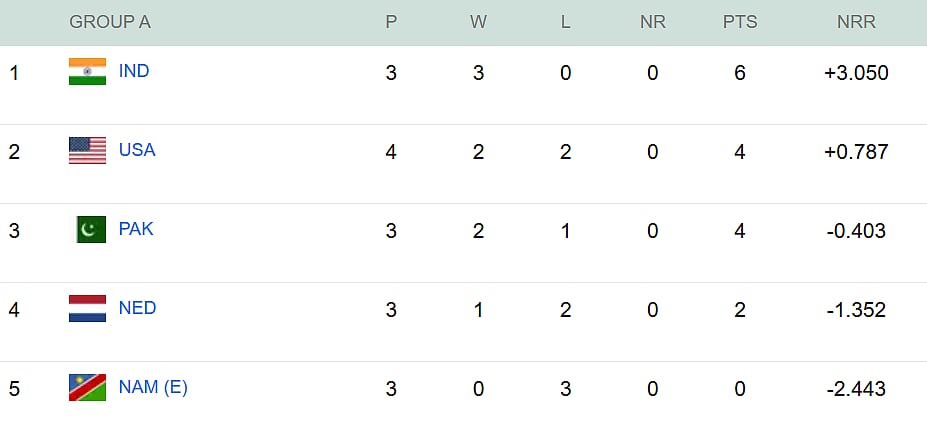Click the NRR column header
Screen dimensions: 927x432
[857, 22]
